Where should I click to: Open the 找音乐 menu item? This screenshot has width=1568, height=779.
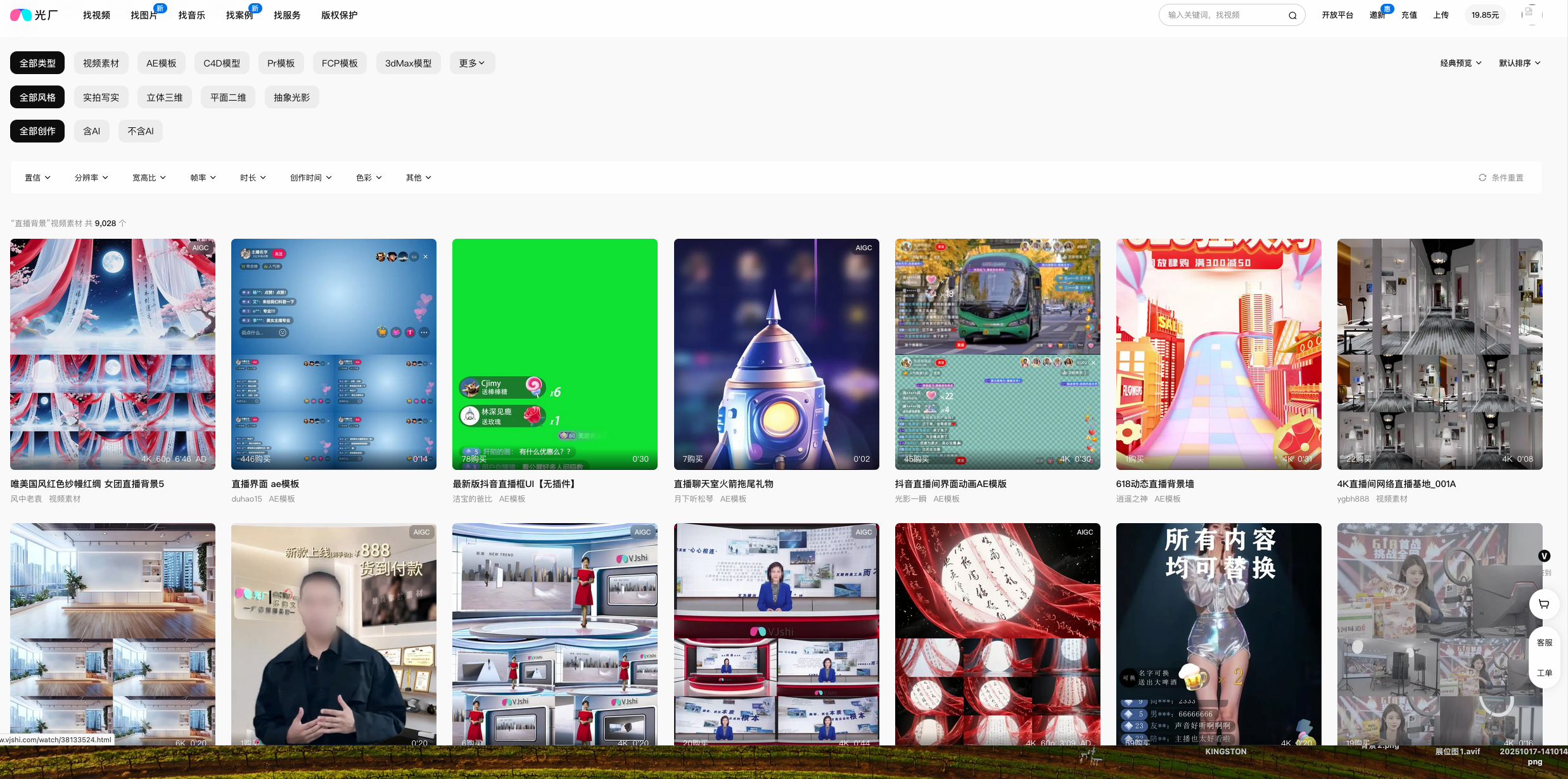(191, 15)
